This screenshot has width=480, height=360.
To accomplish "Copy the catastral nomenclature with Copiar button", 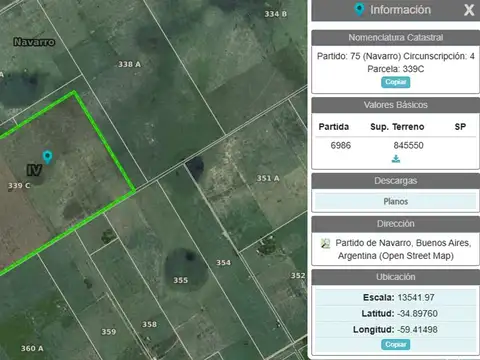I will coord(396,82).
